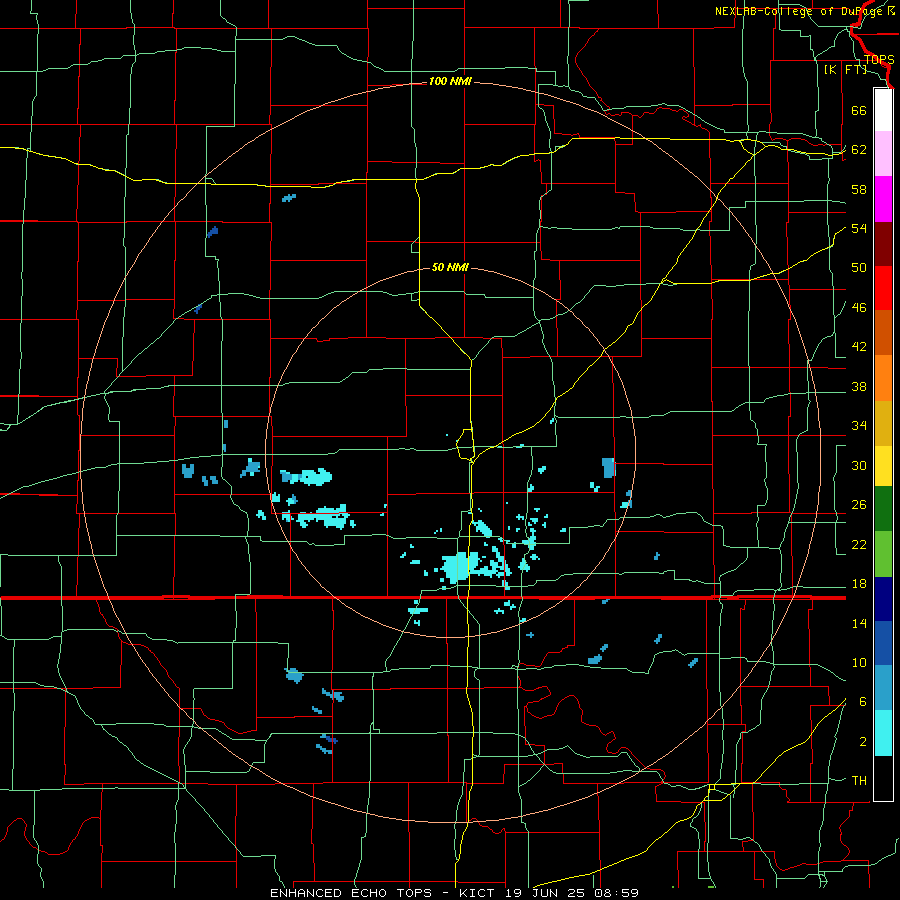The height and width of the screenshot is (900, 900).
Task: Select the sky blue legend block
Action: click(883, 688)
